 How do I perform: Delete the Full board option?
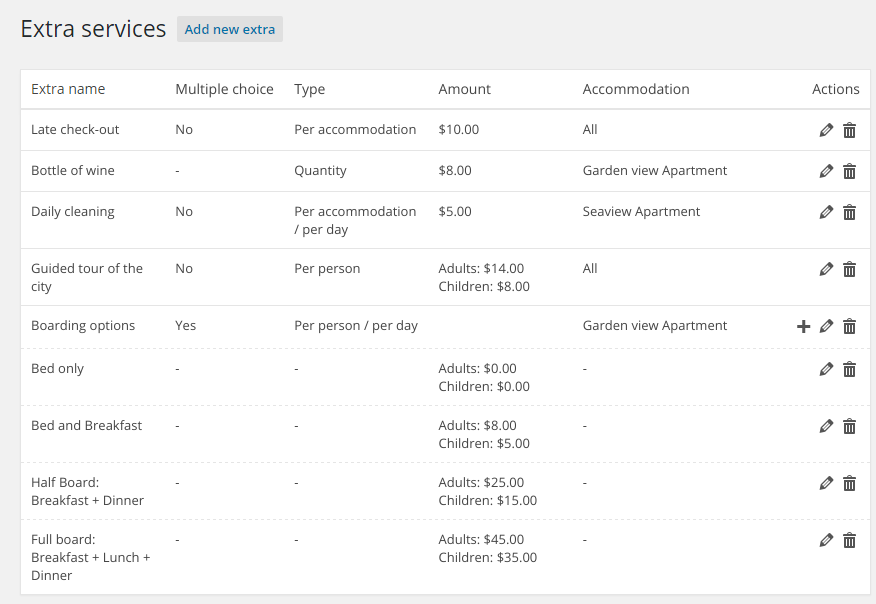(849, 540)
